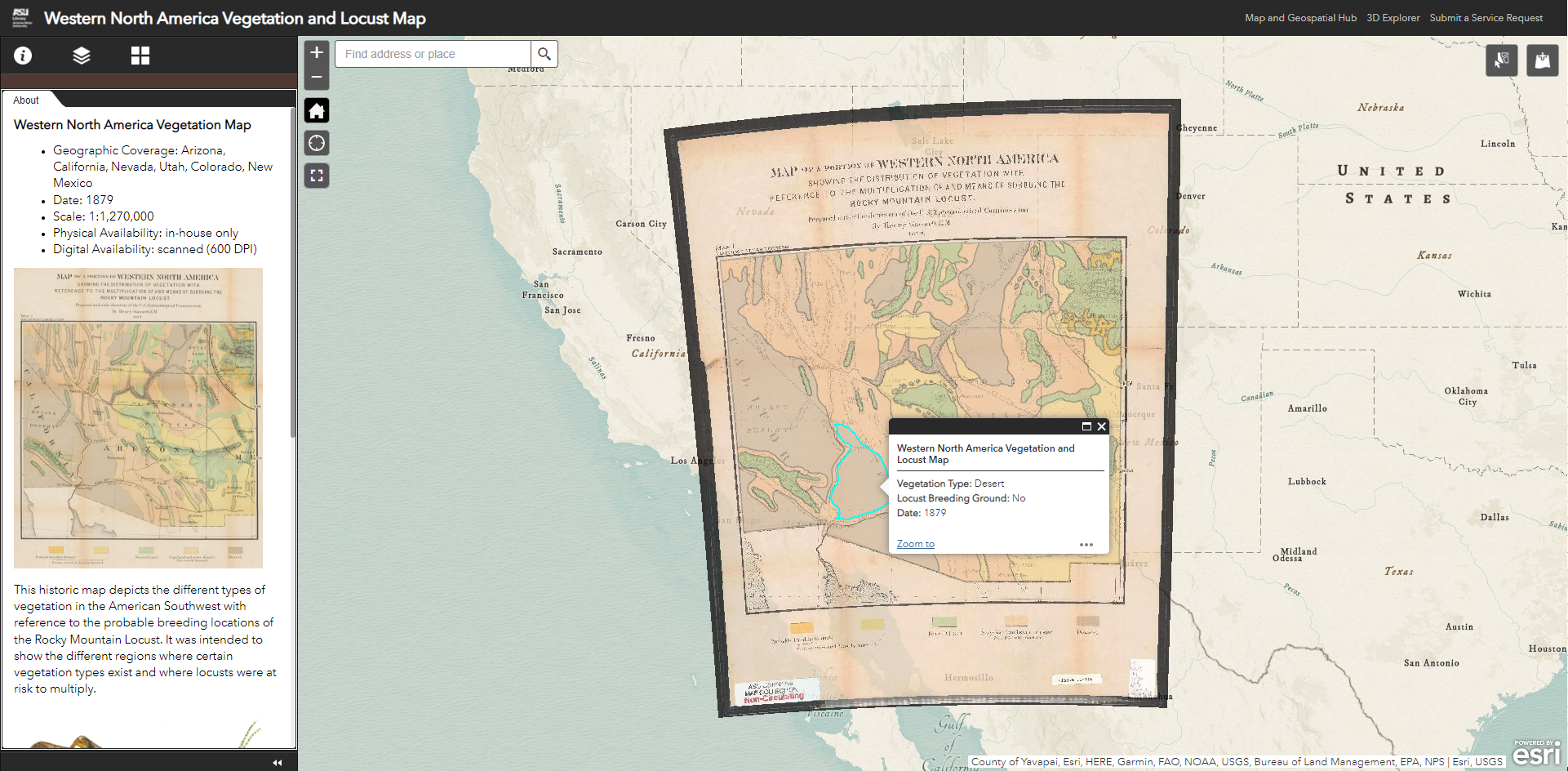Maximize the feature popup window
Image resolution: width=1568 pixels, height=771 pixels.
click(x=1086, y=426)
